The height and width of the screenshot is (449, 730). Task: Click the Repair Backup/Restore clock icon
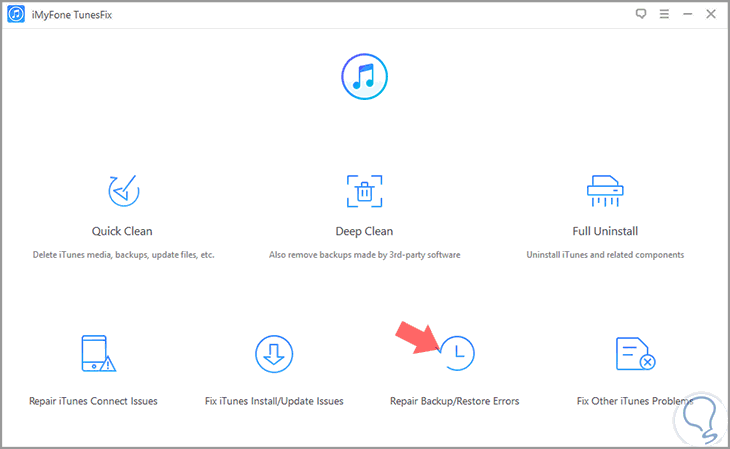tap(457, 354)
